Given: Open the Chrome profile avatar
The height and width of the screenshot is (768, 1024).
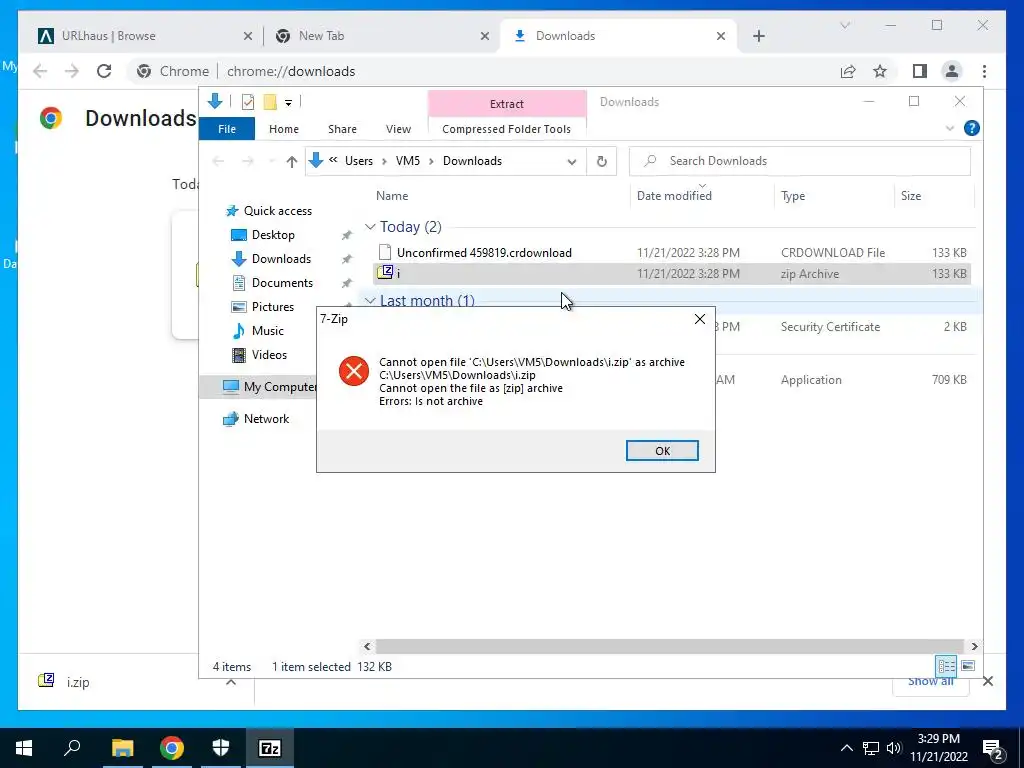Looking at the screenshot, I should click(952, 71).
